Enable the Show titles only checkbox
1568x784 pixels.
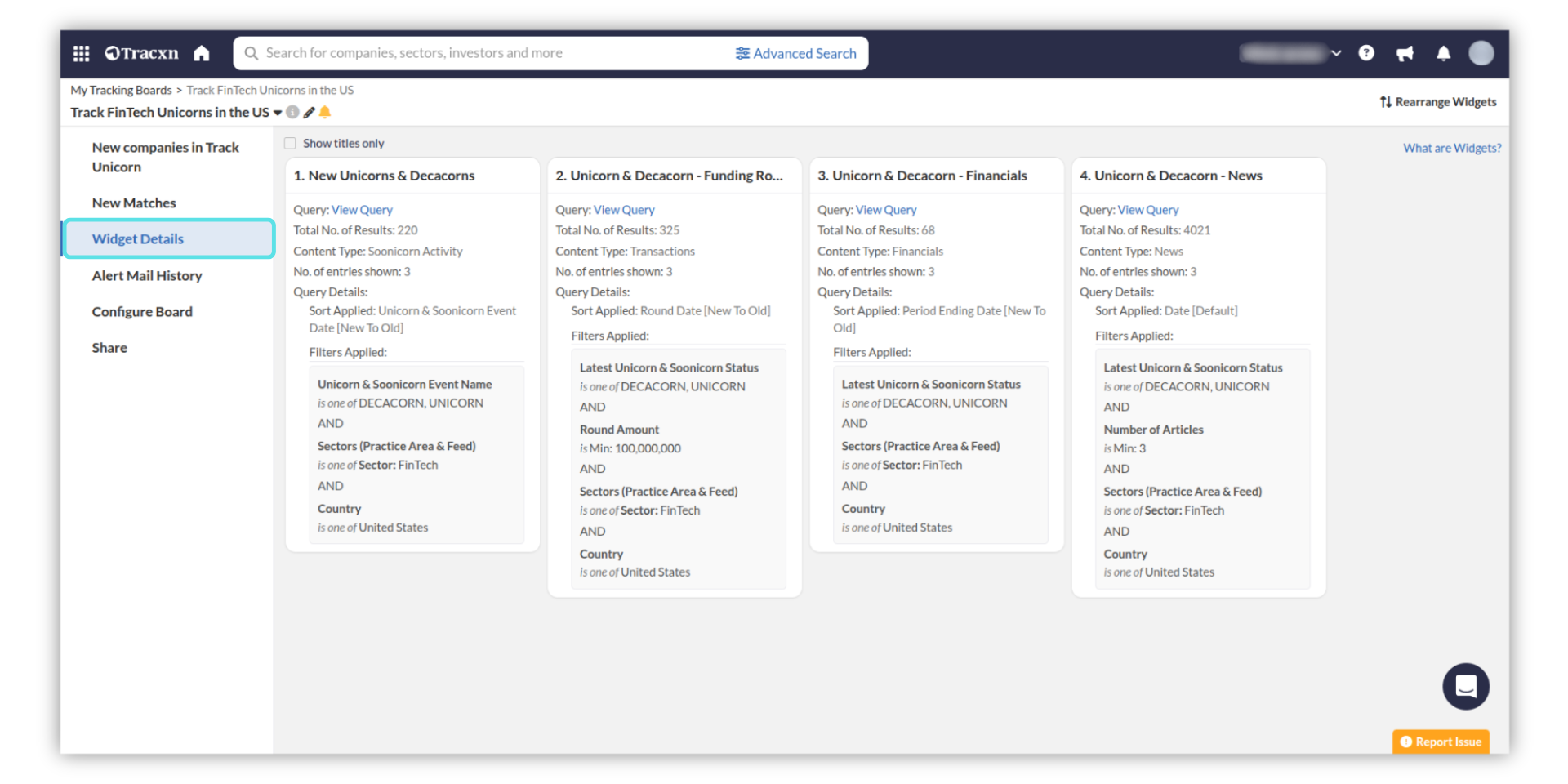coord(290,144)
